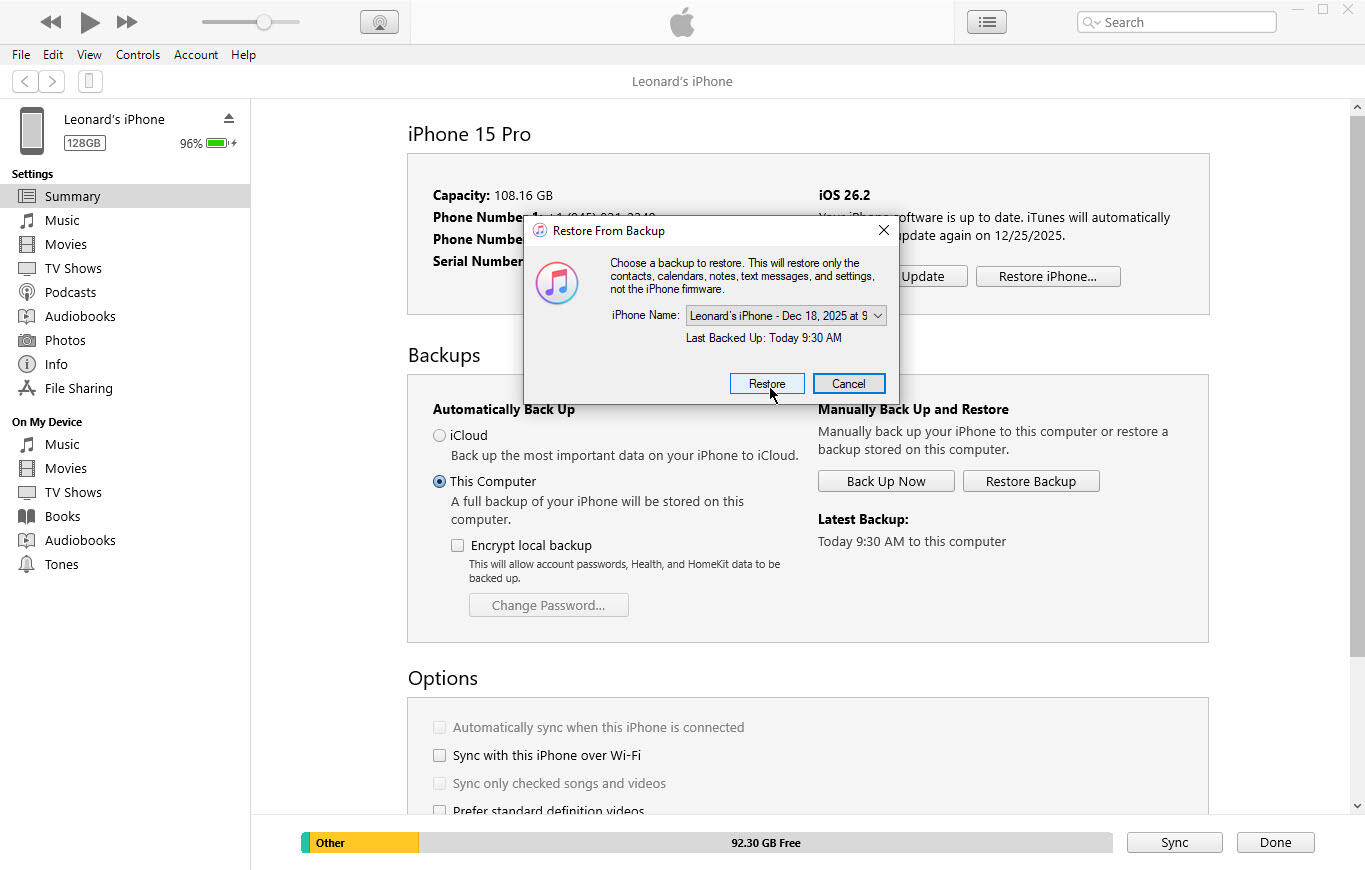The height and width of the screenshot is (870, 1365).
Task: Expand the iPhone Name backup dropdown
Action: click(786, 316)
